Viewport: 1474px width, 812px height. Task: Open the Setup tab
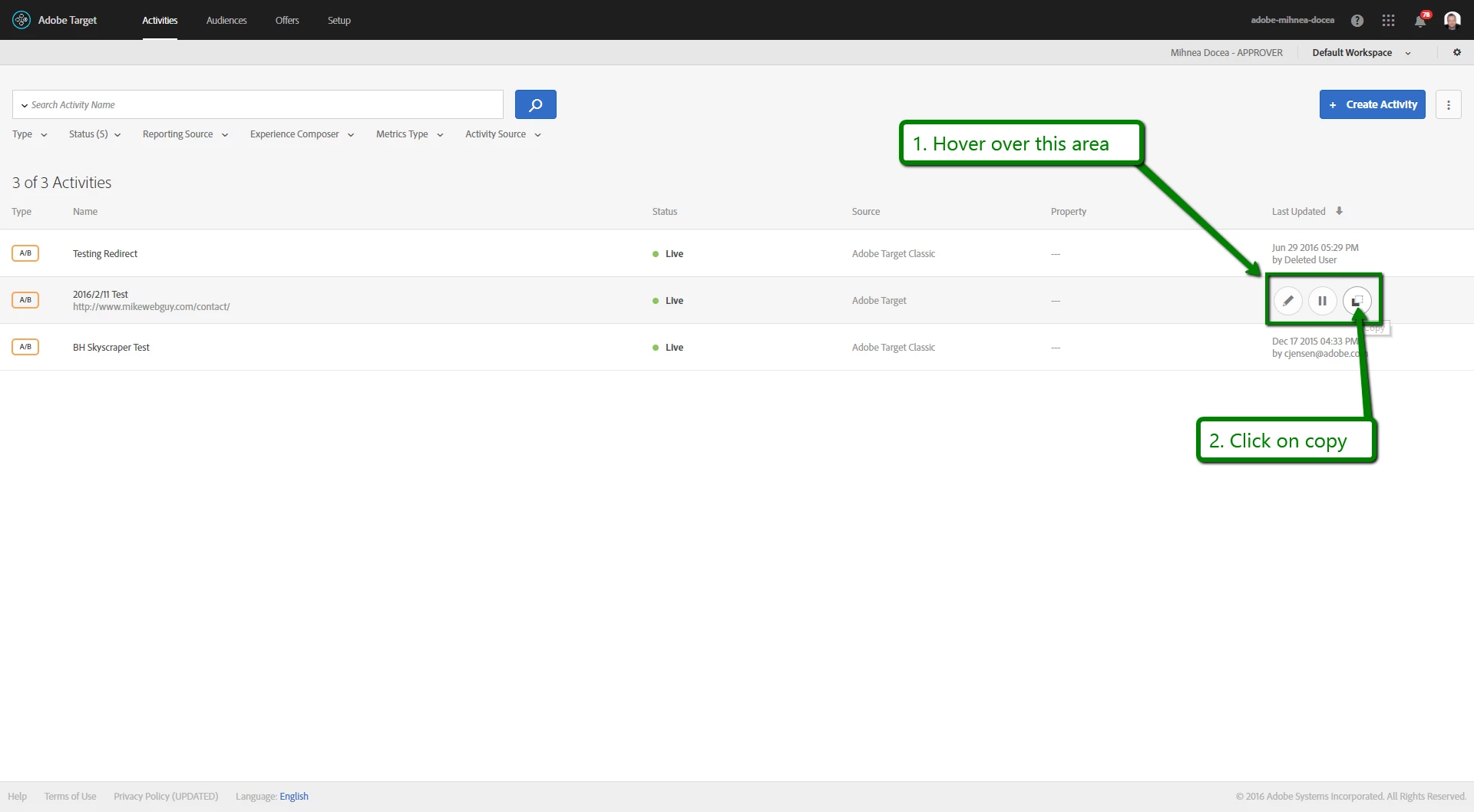tap(339, 21)
